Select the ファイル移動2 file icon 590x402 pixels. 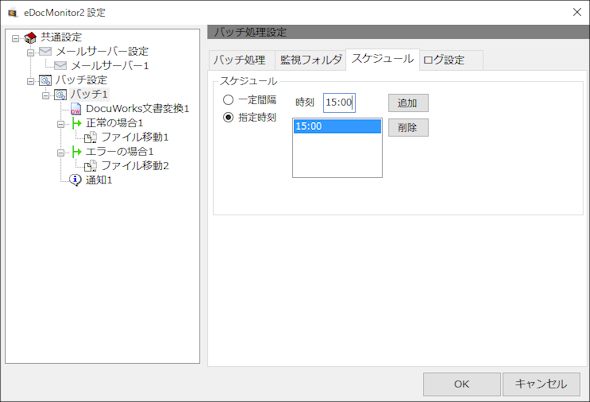pyautogui.click(x=90, y=166)
